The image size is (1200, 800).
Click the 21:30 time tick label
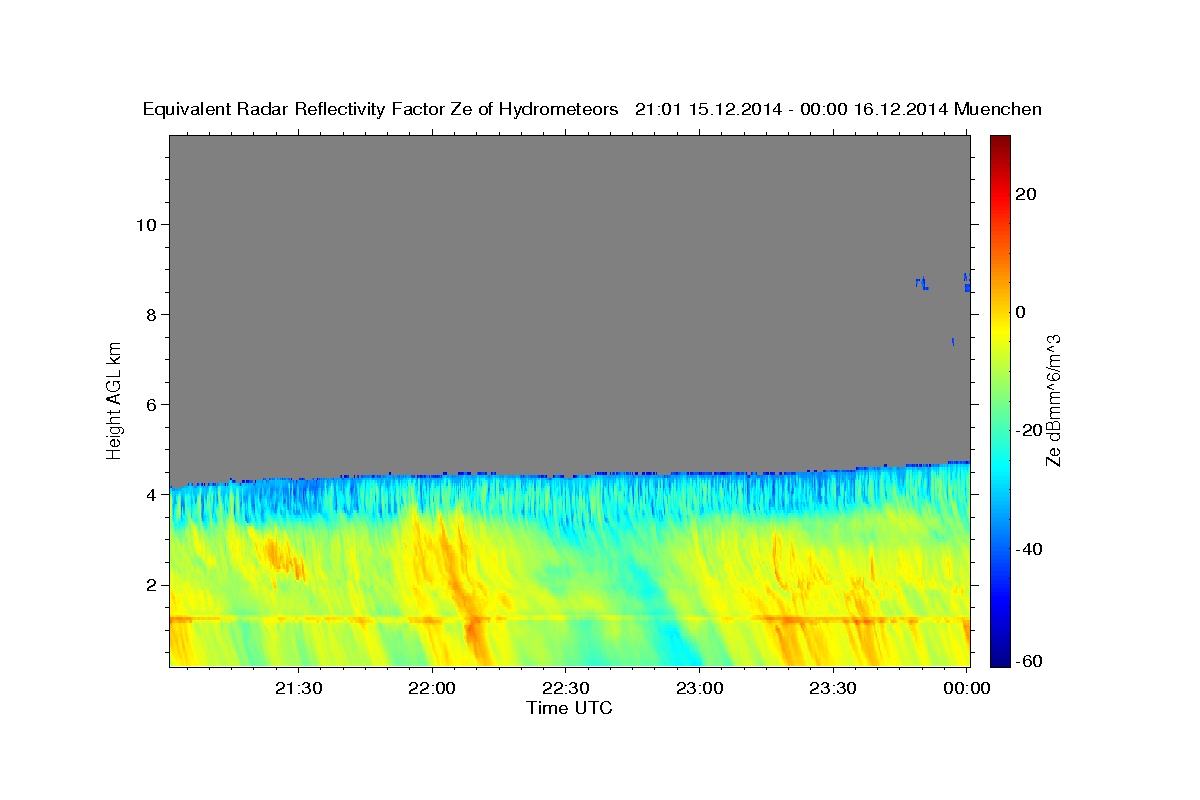(298, 688)
